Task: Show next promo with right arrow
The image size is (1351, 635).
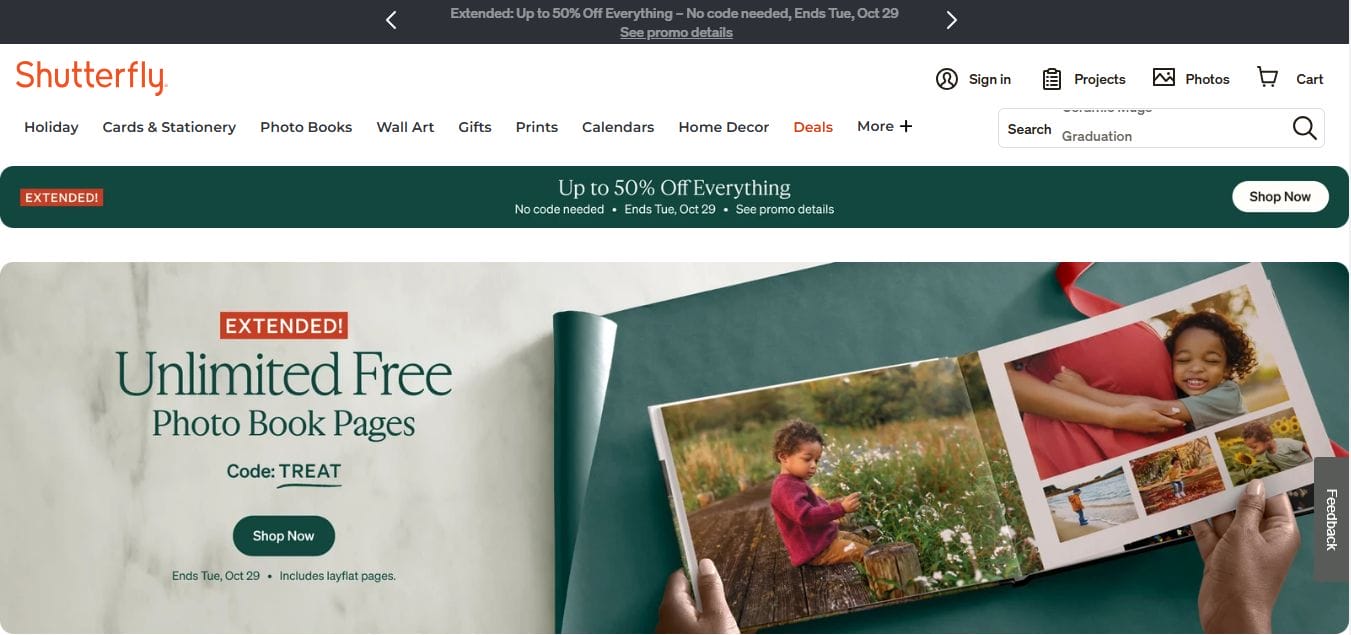Action: pos(951,20)
